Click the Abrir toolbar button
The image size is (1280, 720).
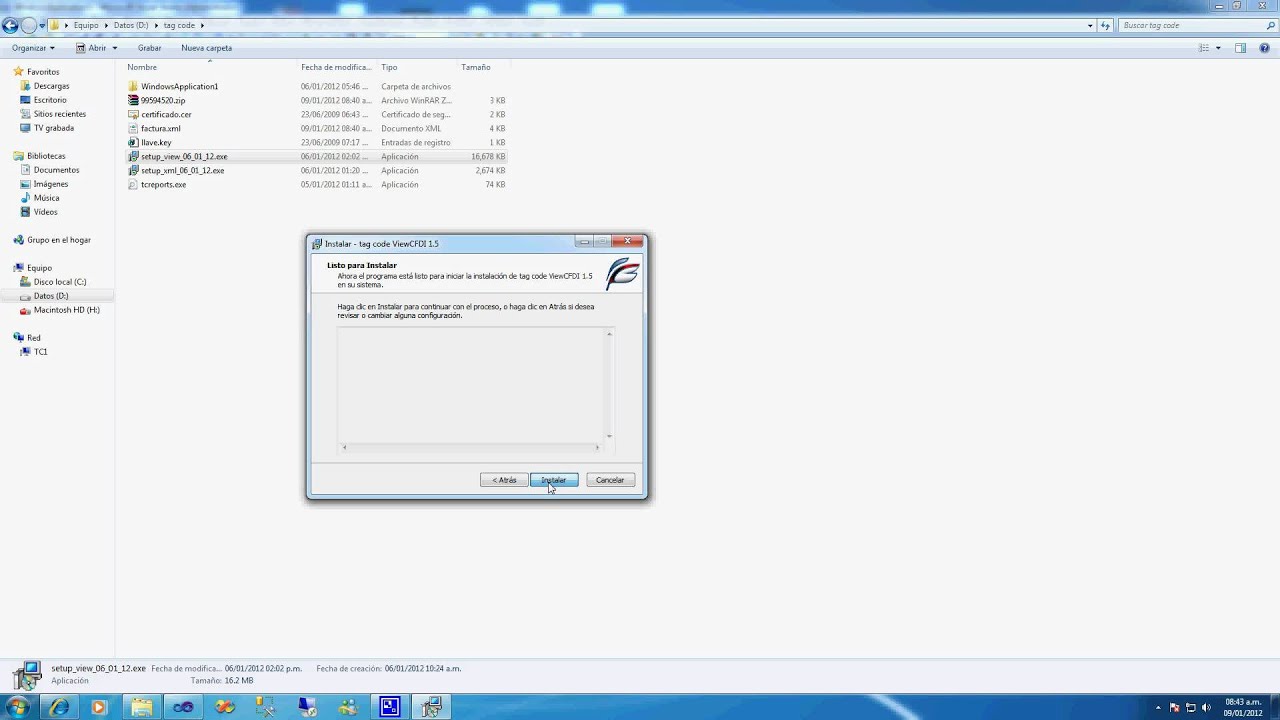[90, 48]
